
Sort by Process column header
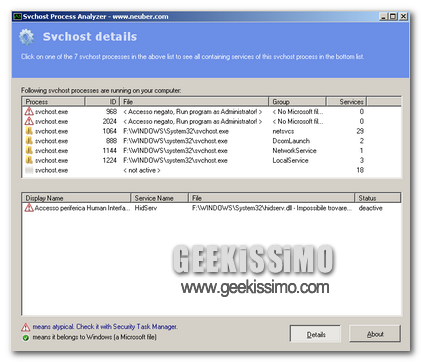pos(53,102)
